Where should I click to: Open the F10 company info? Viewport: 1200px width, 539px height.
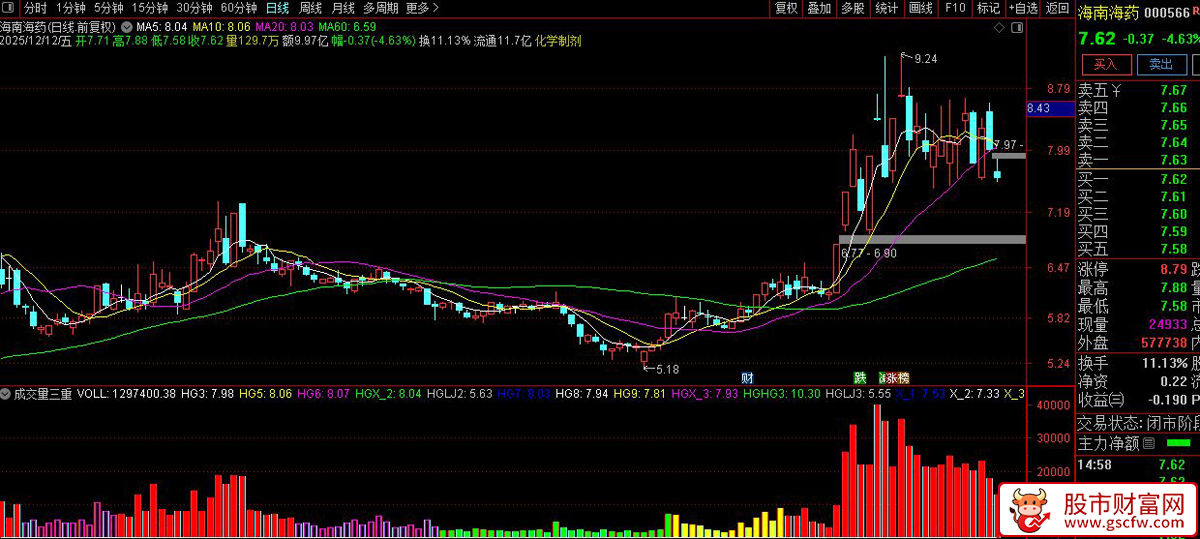point(955,7)
